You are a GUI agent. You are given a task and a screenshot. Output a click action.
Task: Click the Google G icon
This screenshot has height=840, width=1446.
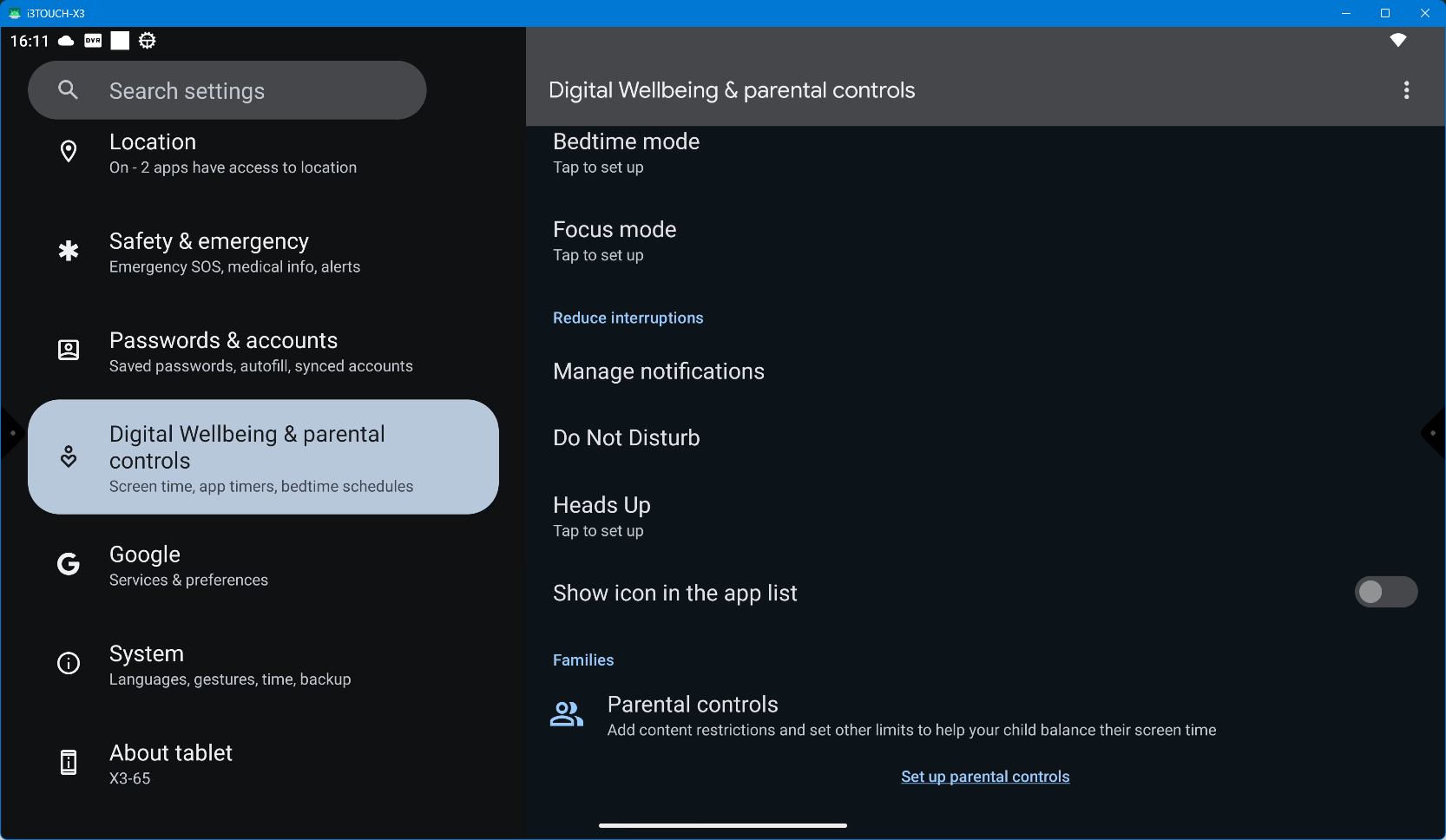[x=69, y=565]
